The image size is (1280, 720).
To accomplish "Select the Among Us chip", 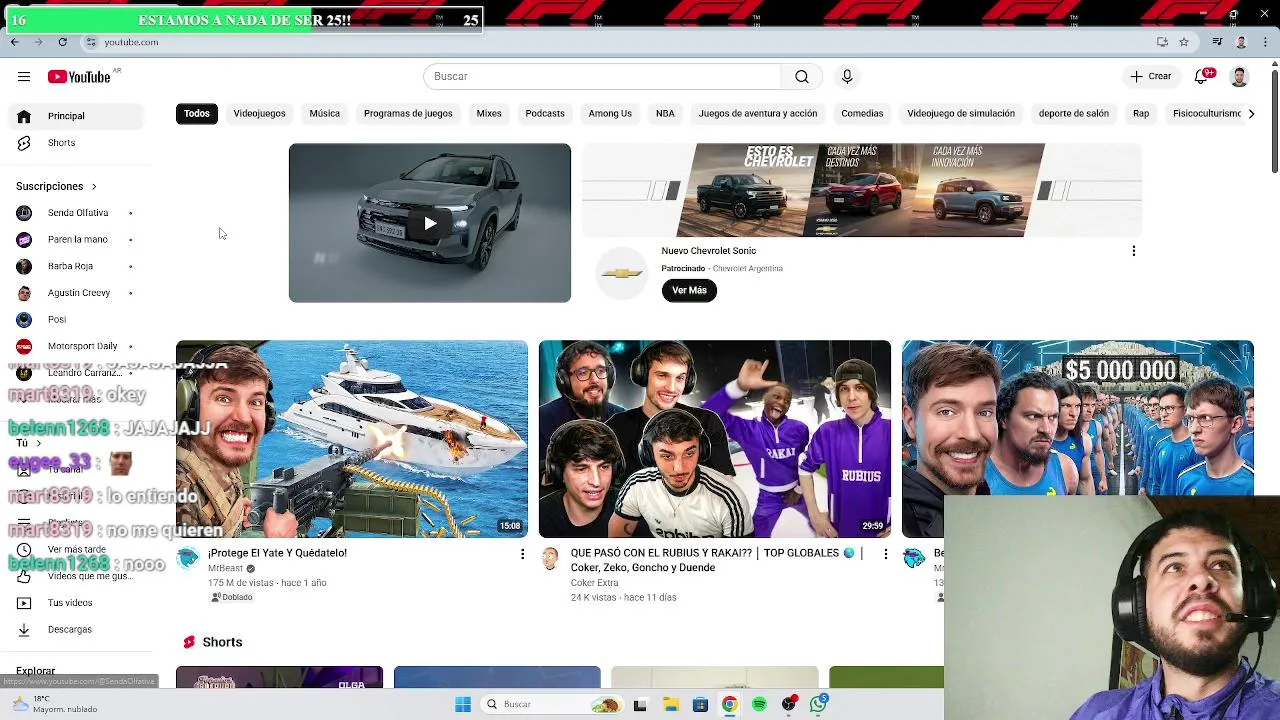I will [x=610, y=113].
